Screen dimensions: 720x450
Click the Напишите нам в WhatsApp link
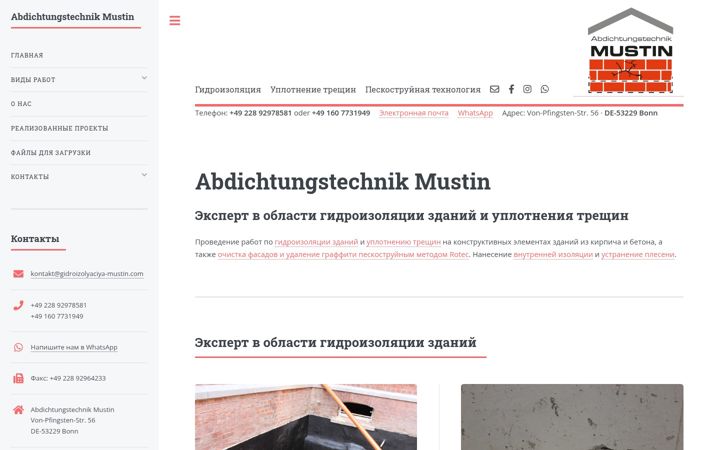pos(74,347)
